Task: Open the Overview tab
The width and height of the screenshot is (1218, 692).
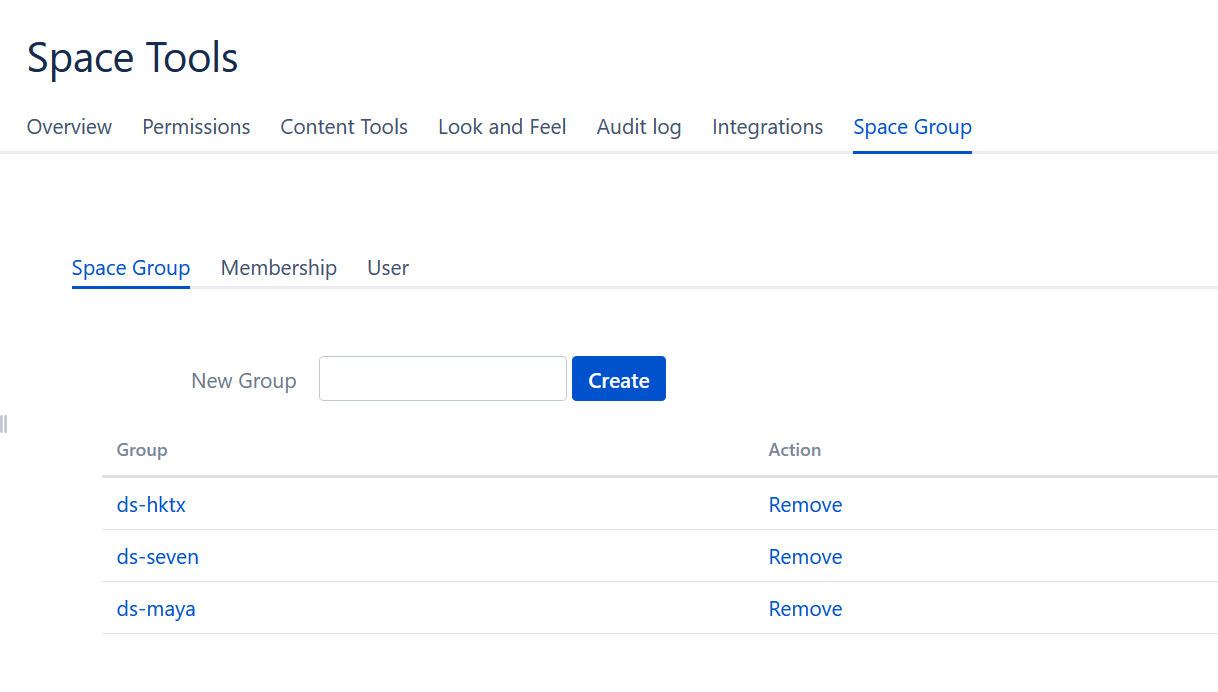Action: tap(69, 127)
